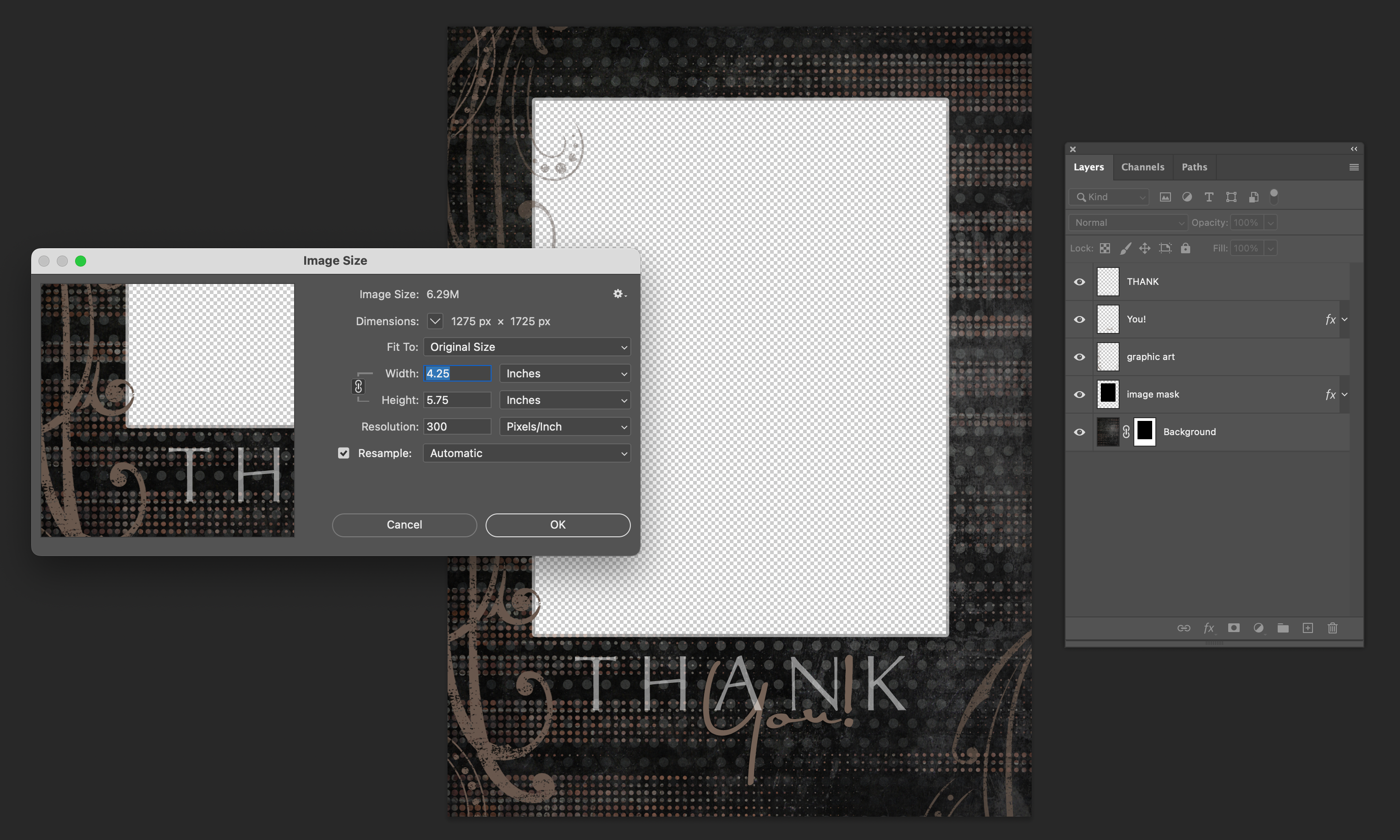Open the Fit To Original Size dropdown
1400x840 pixels.
click(526, 347)
